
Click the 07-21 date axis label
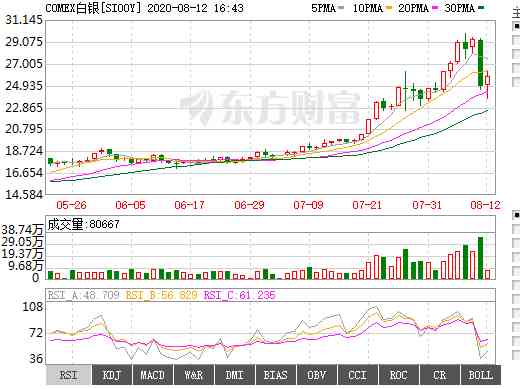367,205
